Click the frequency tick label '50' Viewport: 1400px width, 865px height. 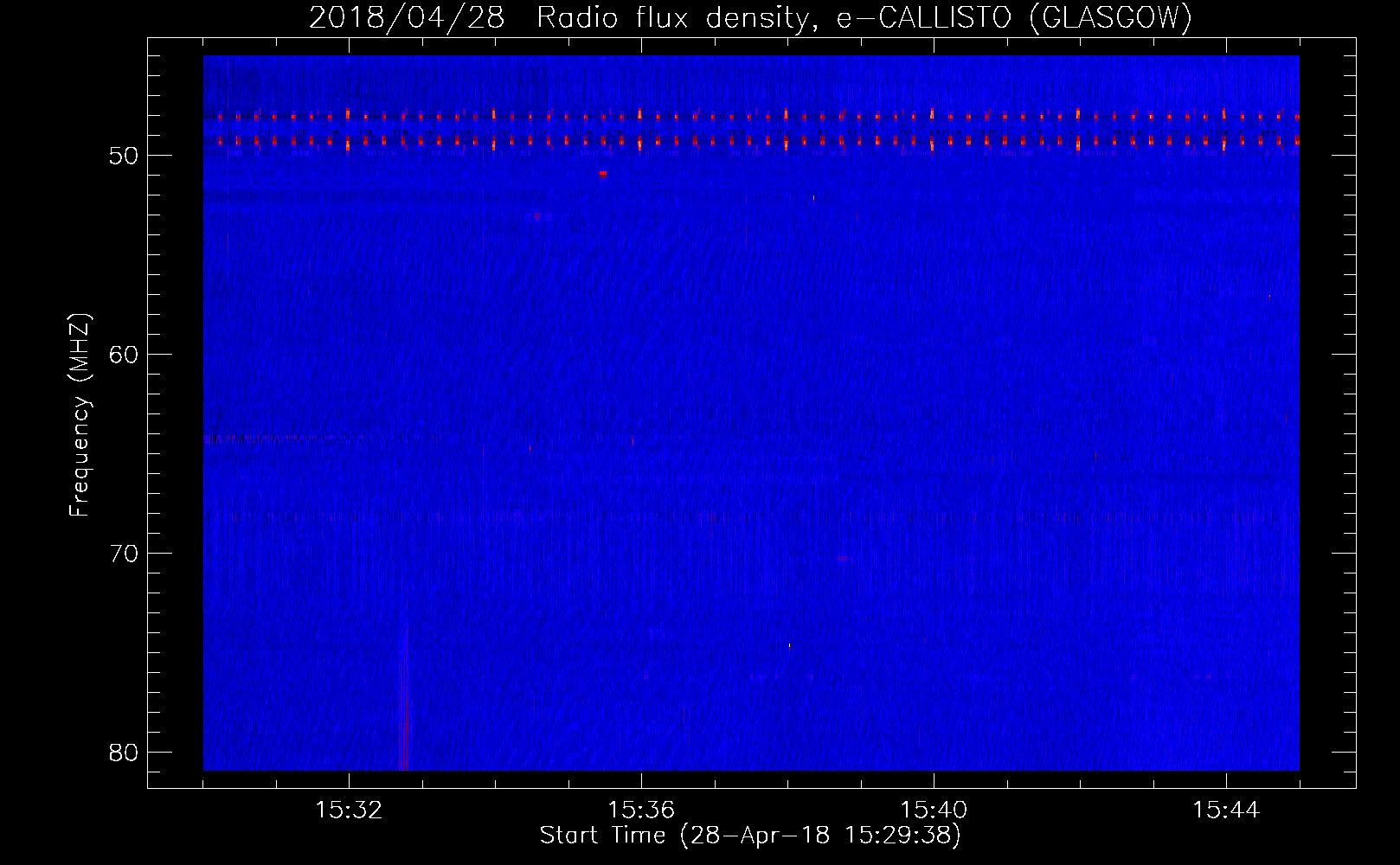coord(124,156)
